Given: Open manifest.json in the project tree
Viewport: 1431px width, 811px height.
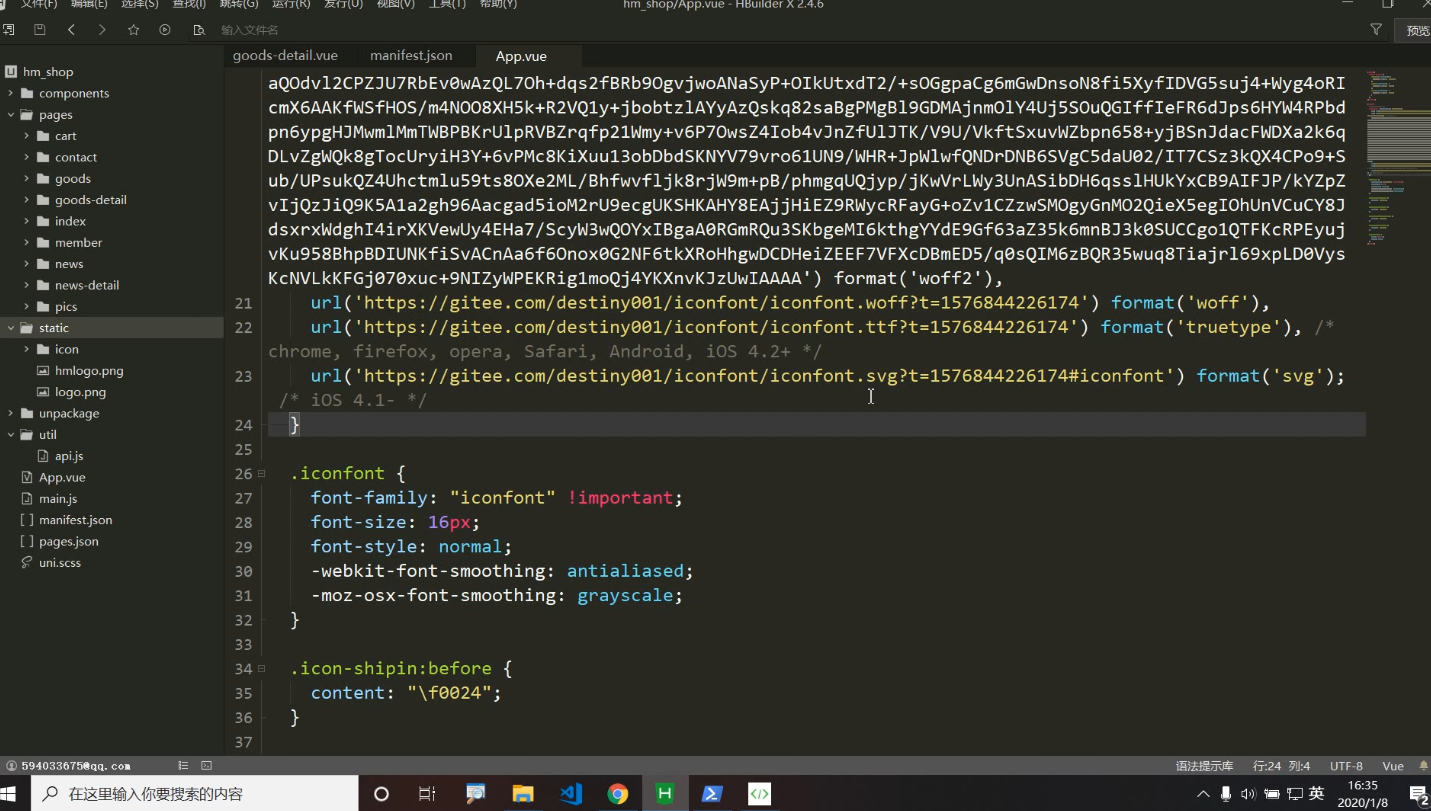Looking at the screenshot, I should tap(75, 520).
